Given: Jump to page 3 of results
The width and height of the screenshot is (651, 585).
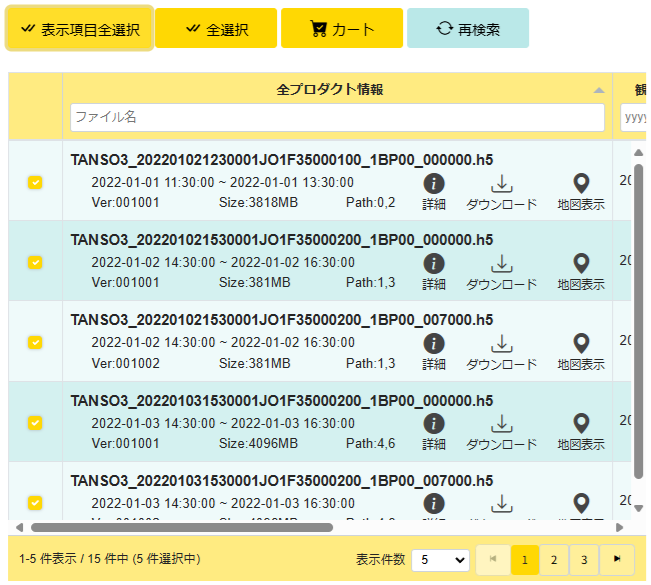Looking at the screenshot, I should coord(584,560).
